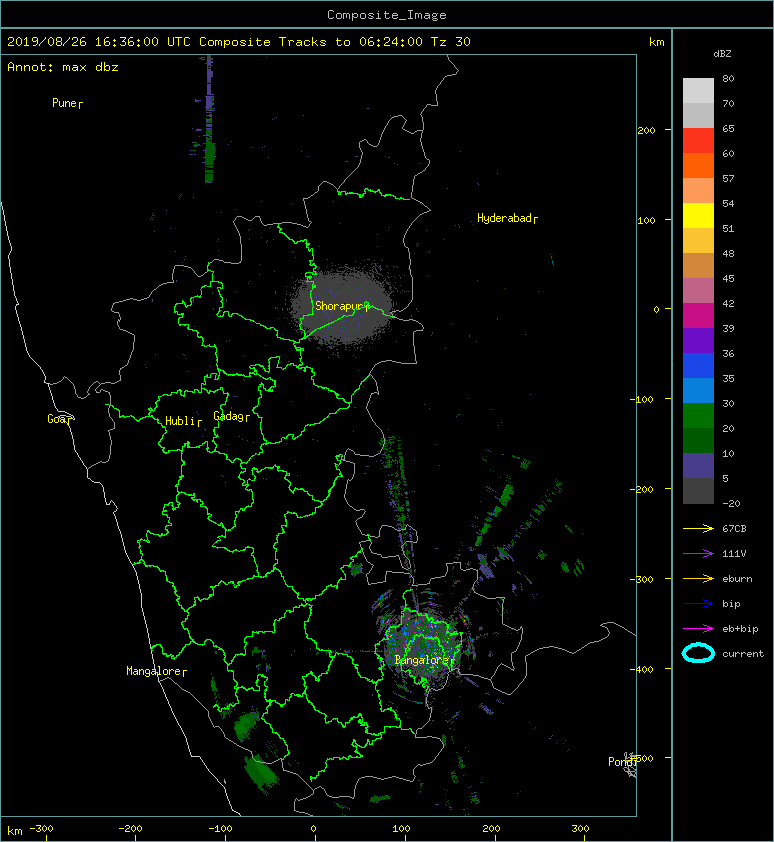Click the Pondi label near map edge

tap(620, 761)
